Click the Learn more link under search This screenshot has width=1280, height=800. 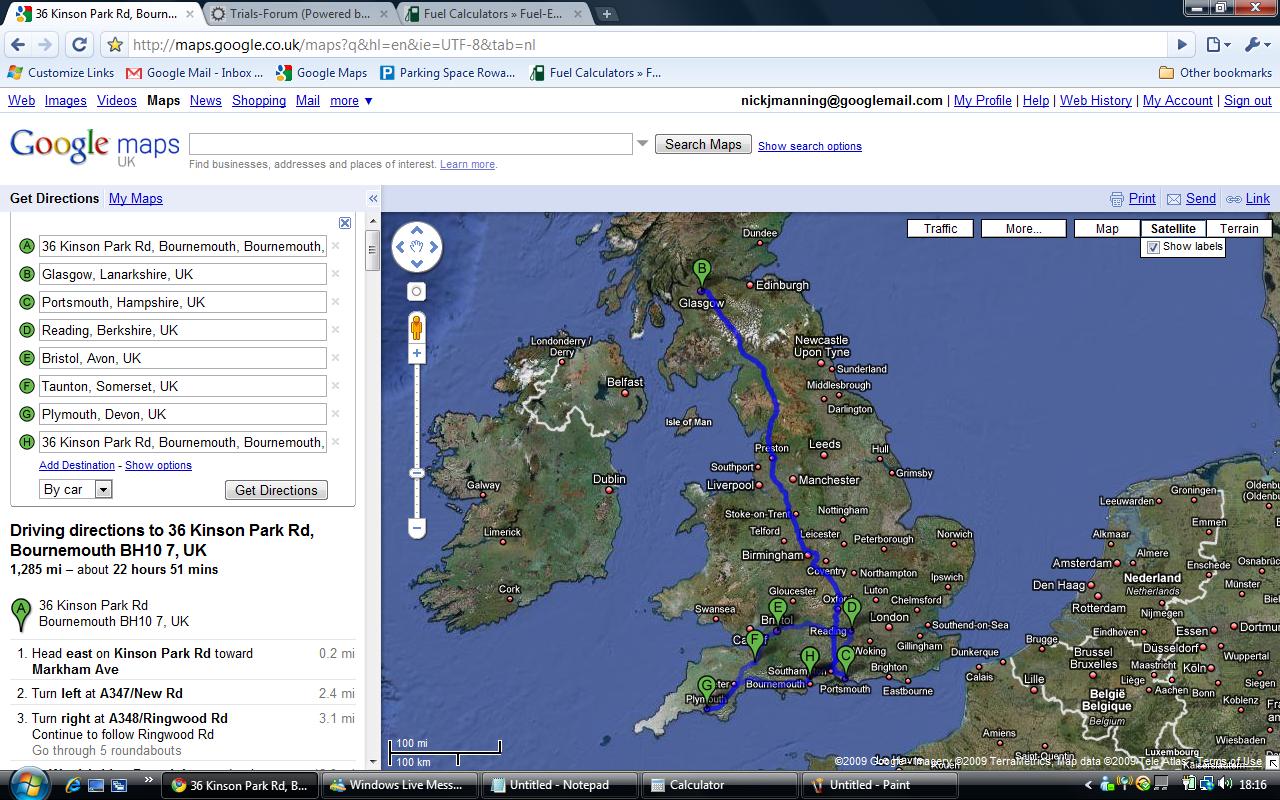(467, 165)
